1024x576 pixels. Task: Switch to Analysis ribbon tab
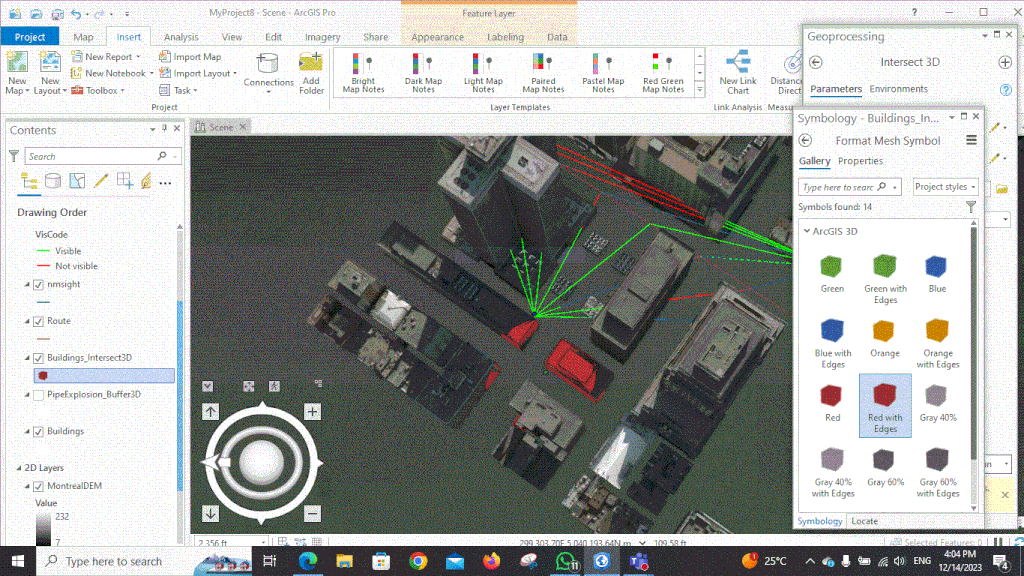(x=181, y=37)
